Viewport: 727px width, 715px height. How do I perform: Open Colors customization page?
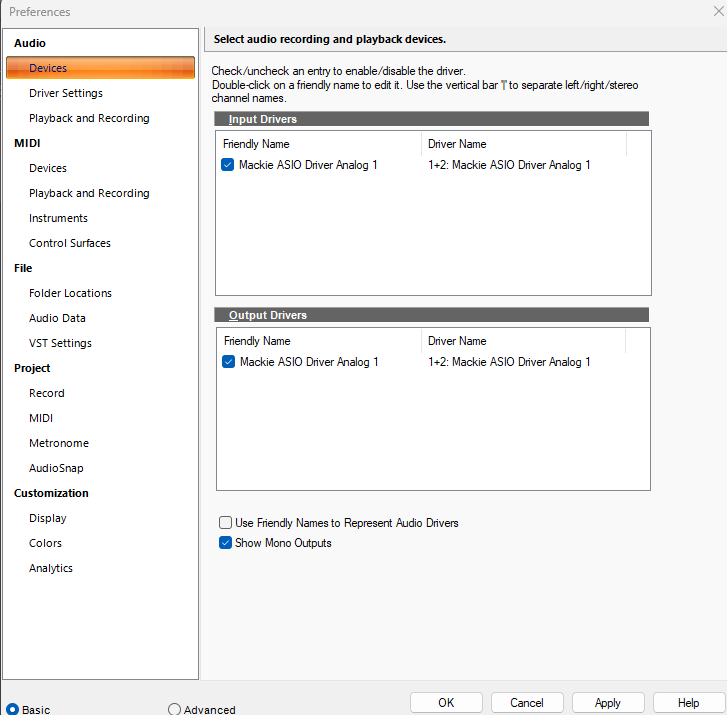click(45, 543)
